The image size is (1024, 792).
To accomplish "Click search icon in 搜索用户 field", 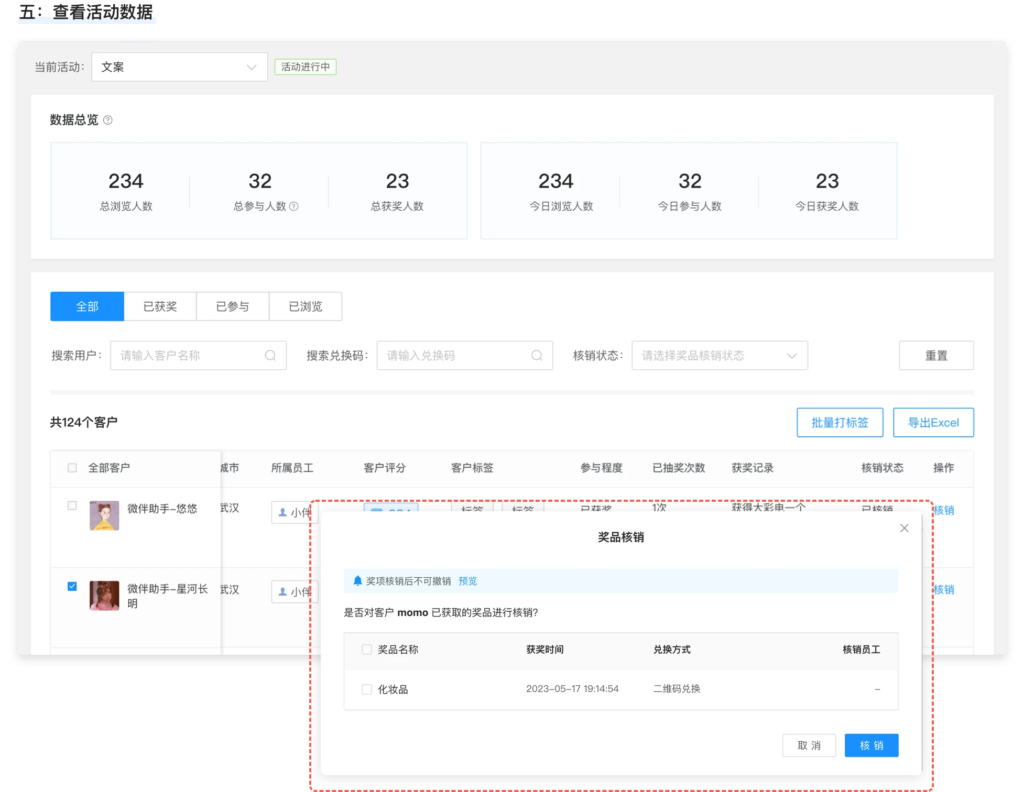I will click(x=271, y=355).
